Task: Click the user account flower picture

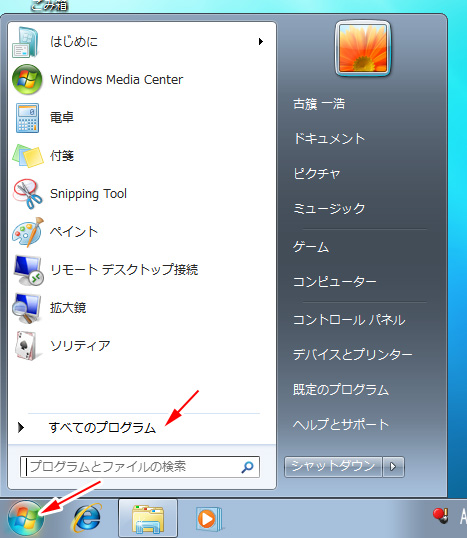Action: tap(363, 48)
